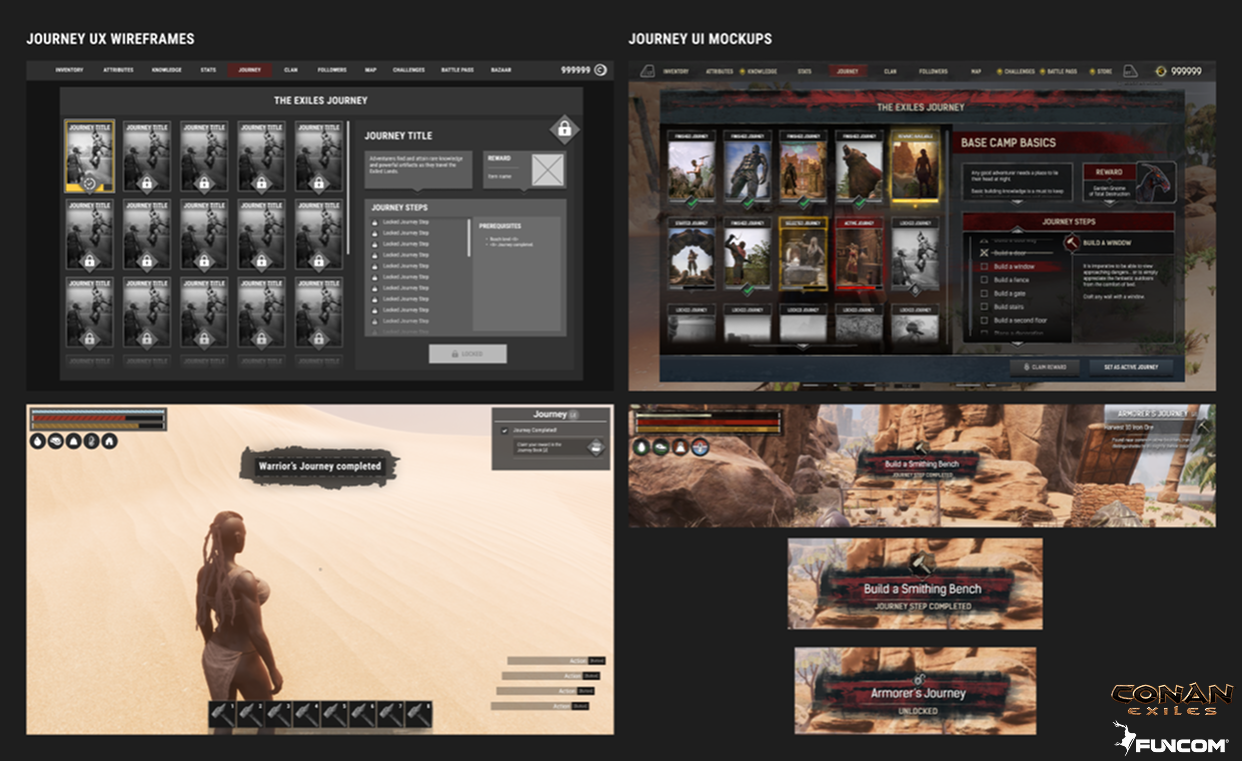Open the Battle Pass tab in wireframe
The width and height of the screenshot is (1242, 761).
click(458, 70)
